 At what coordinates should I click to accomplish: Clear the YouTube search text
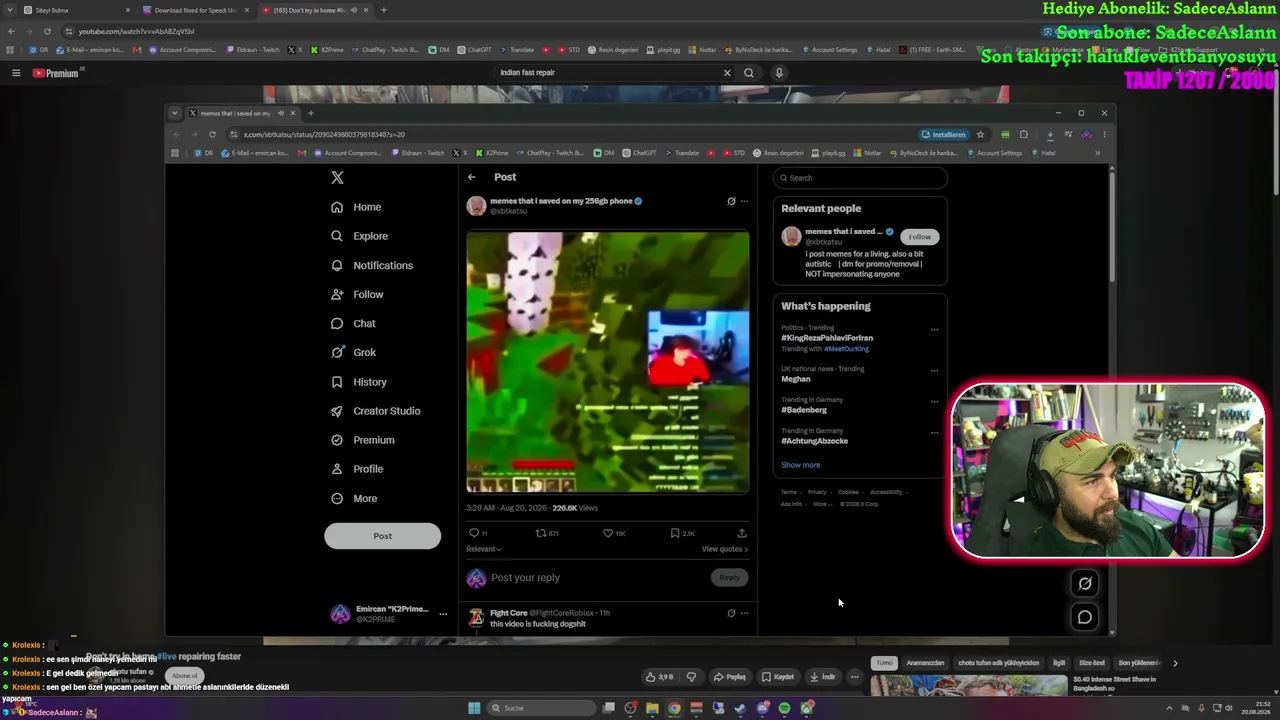727,72
